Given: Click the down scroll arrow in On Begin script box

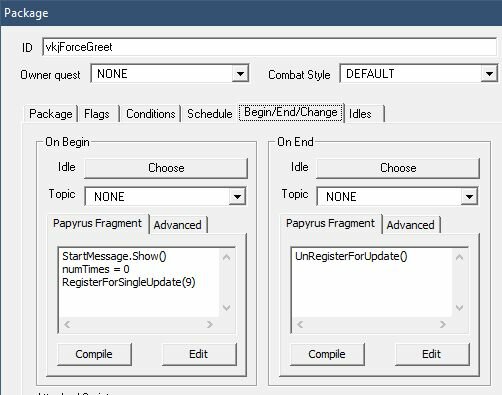Looking at the screenshot, I should (x=227, y=308).
